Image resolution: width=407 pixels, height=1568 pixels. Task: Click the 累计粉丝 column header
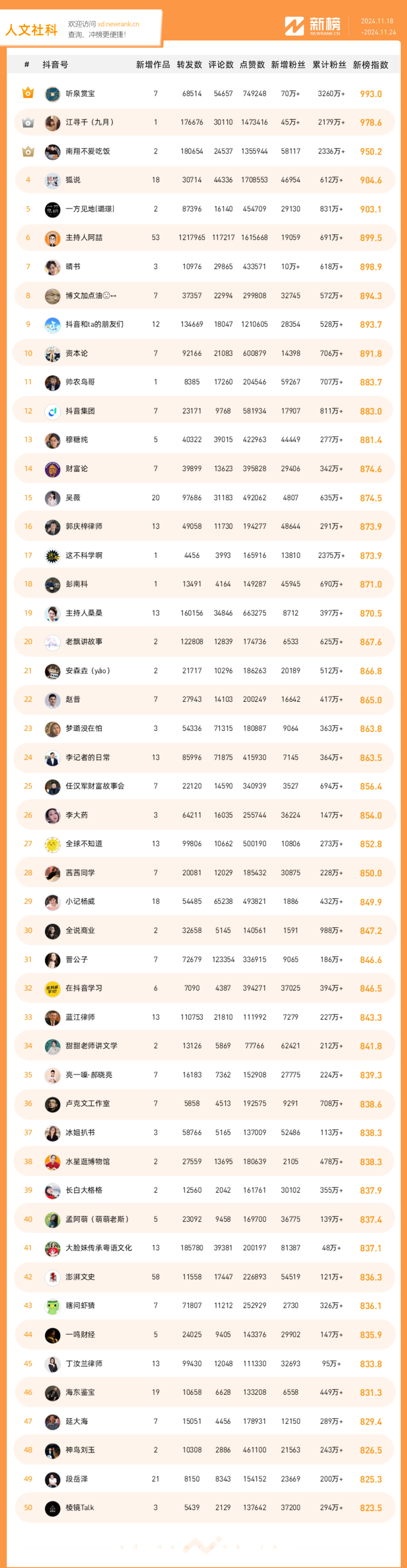click(x=329, y=65)
